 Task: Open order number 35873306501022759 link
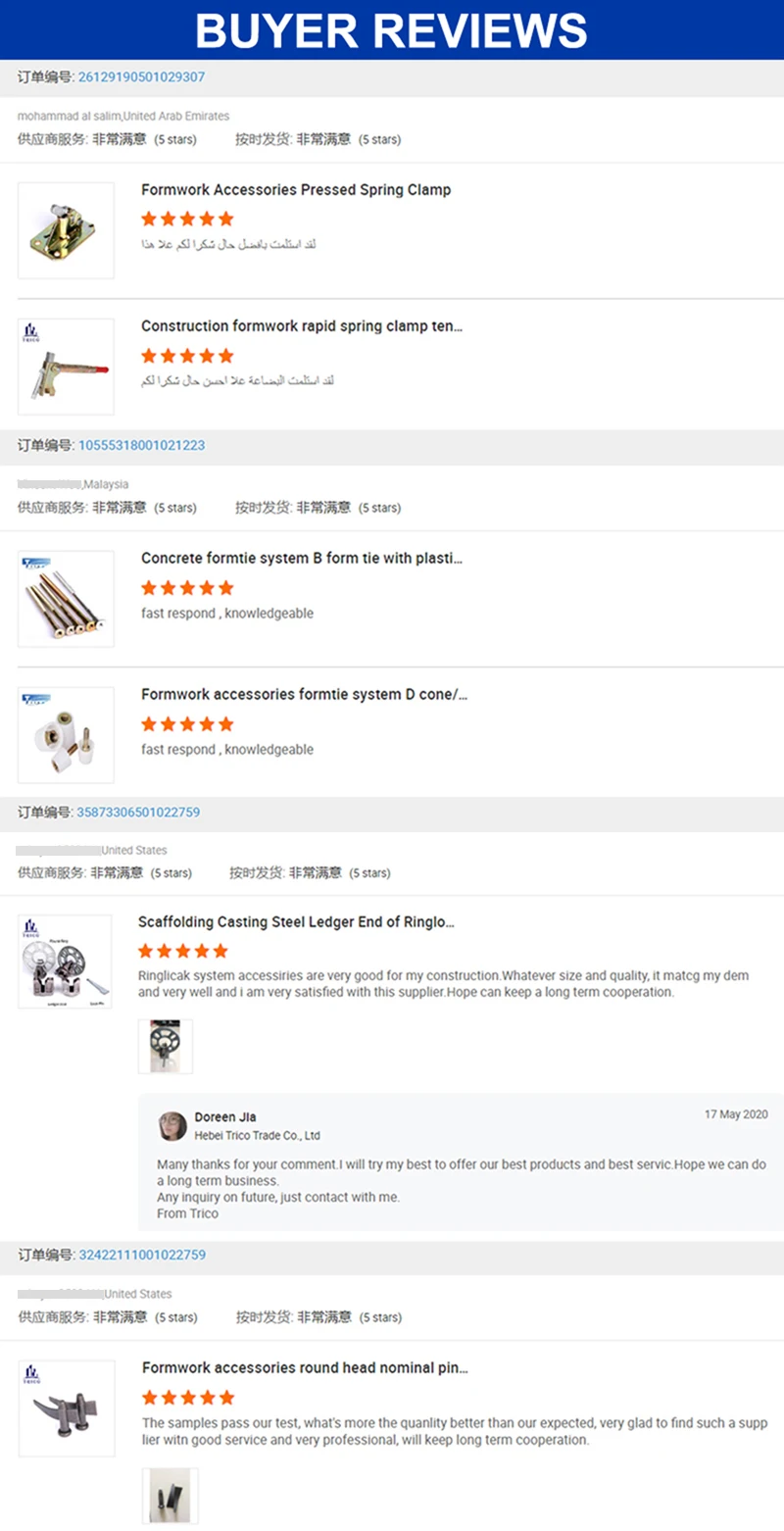click(x=138, y=813)
